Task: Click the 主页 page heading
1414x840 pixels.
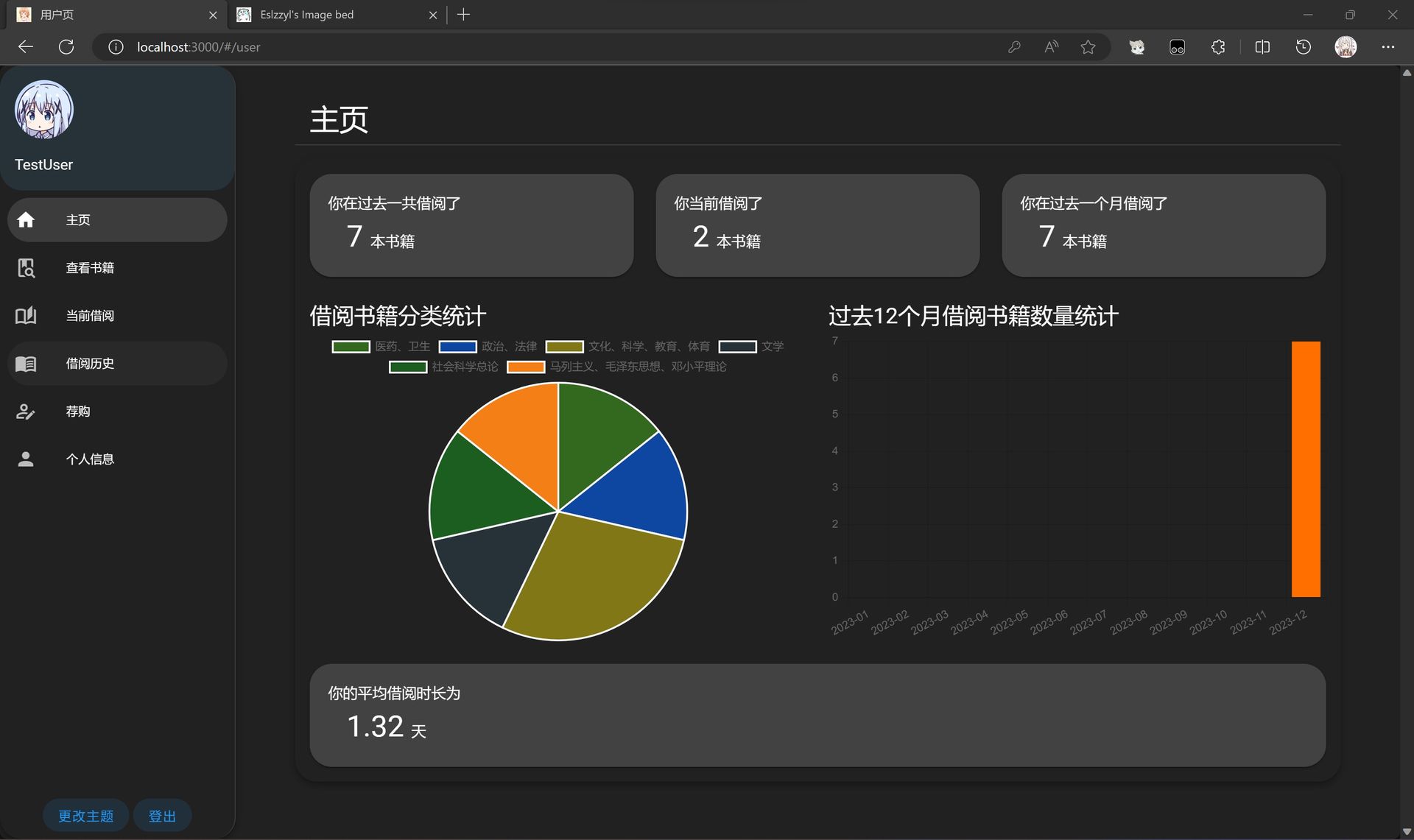Action: tap(339, 119)
